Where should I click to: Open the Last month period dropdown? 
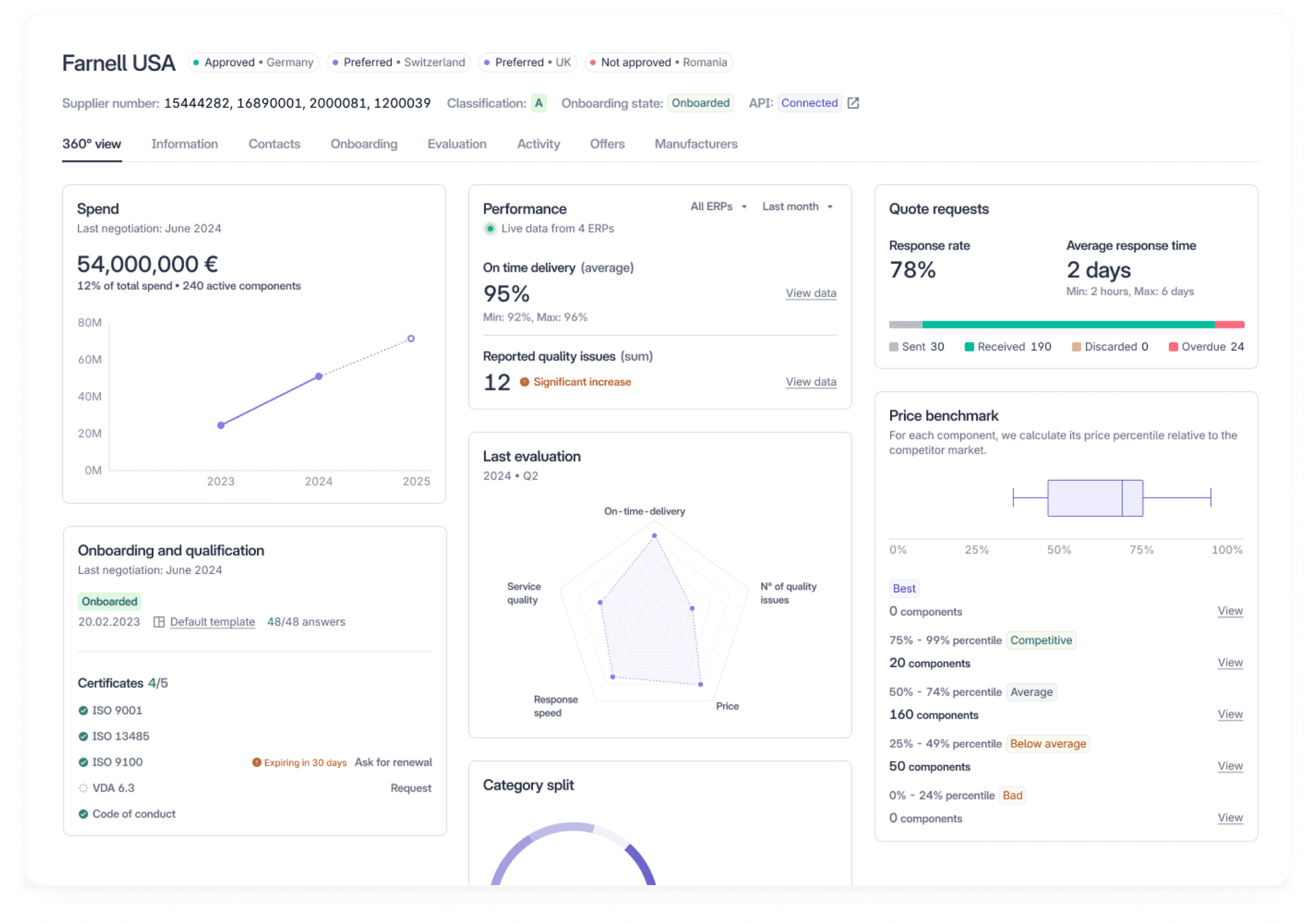pos(797,207)
